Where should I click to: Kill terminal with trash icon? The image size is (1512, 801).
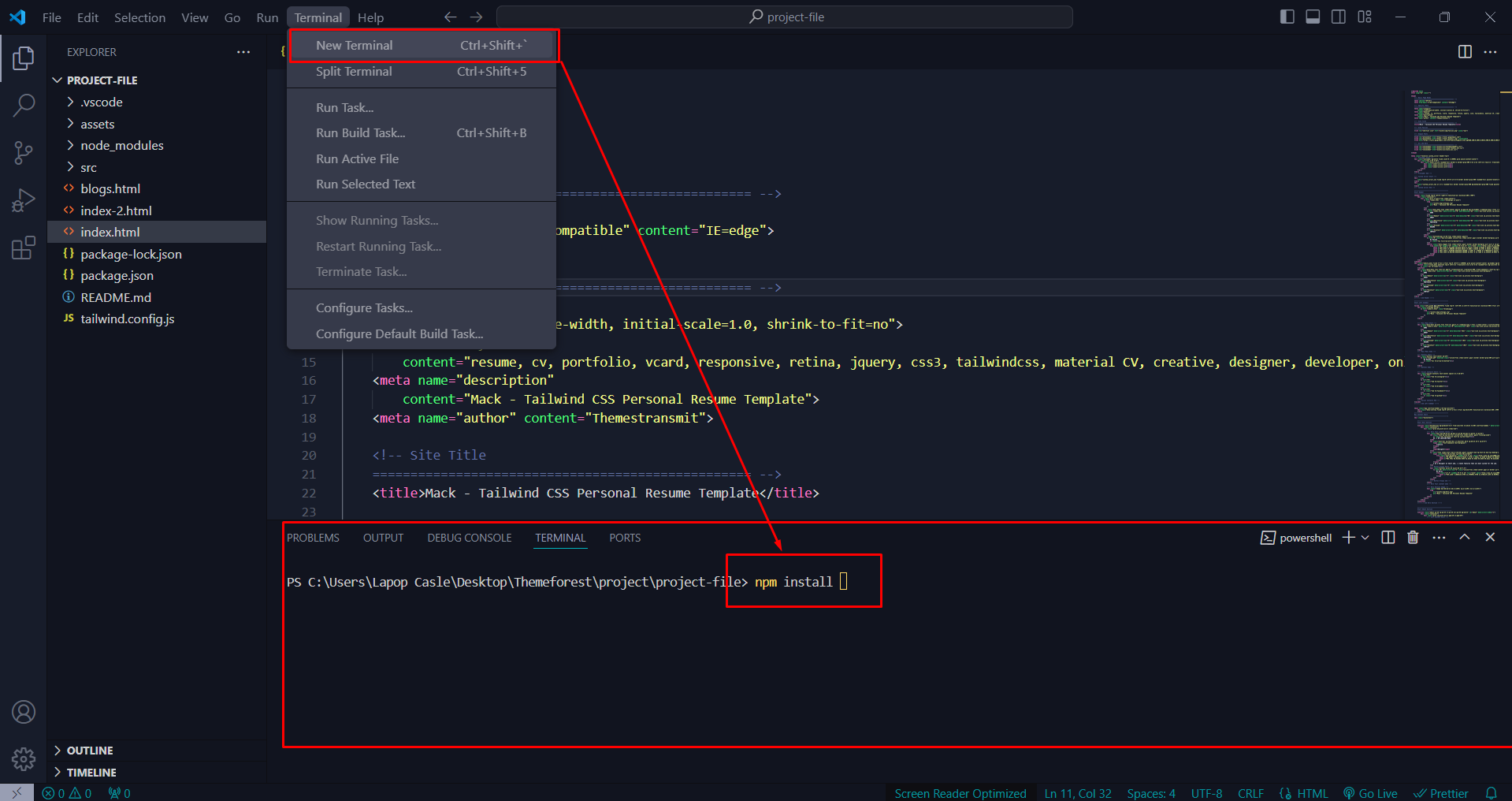1413,537
